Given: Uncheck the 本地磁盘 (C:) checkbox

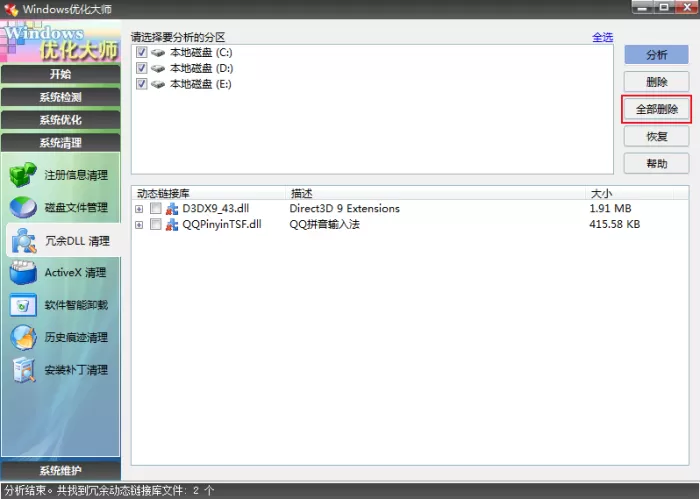Looking at the screenshot, I should [x=142, y=52].
